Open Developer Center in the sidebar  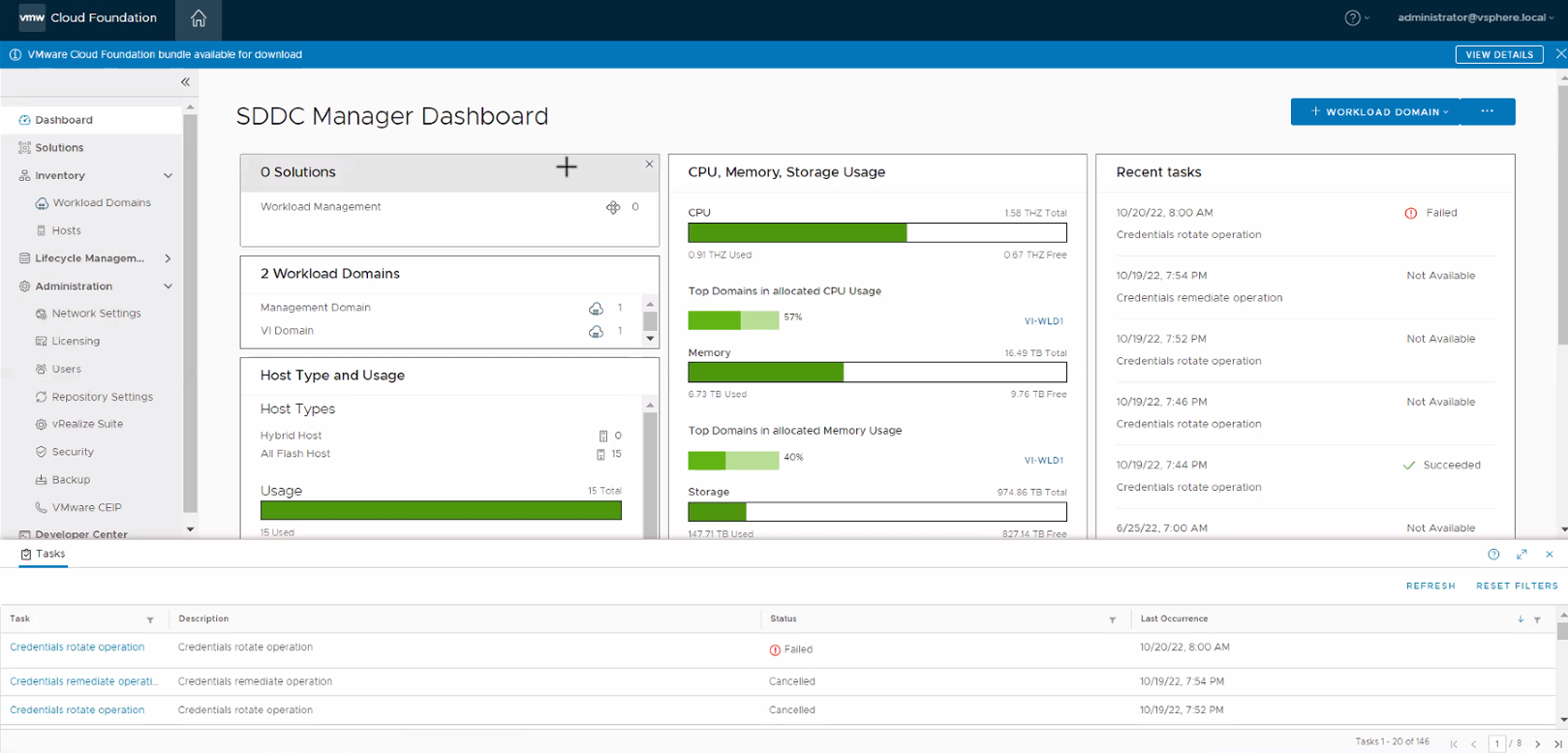[81, 534]
